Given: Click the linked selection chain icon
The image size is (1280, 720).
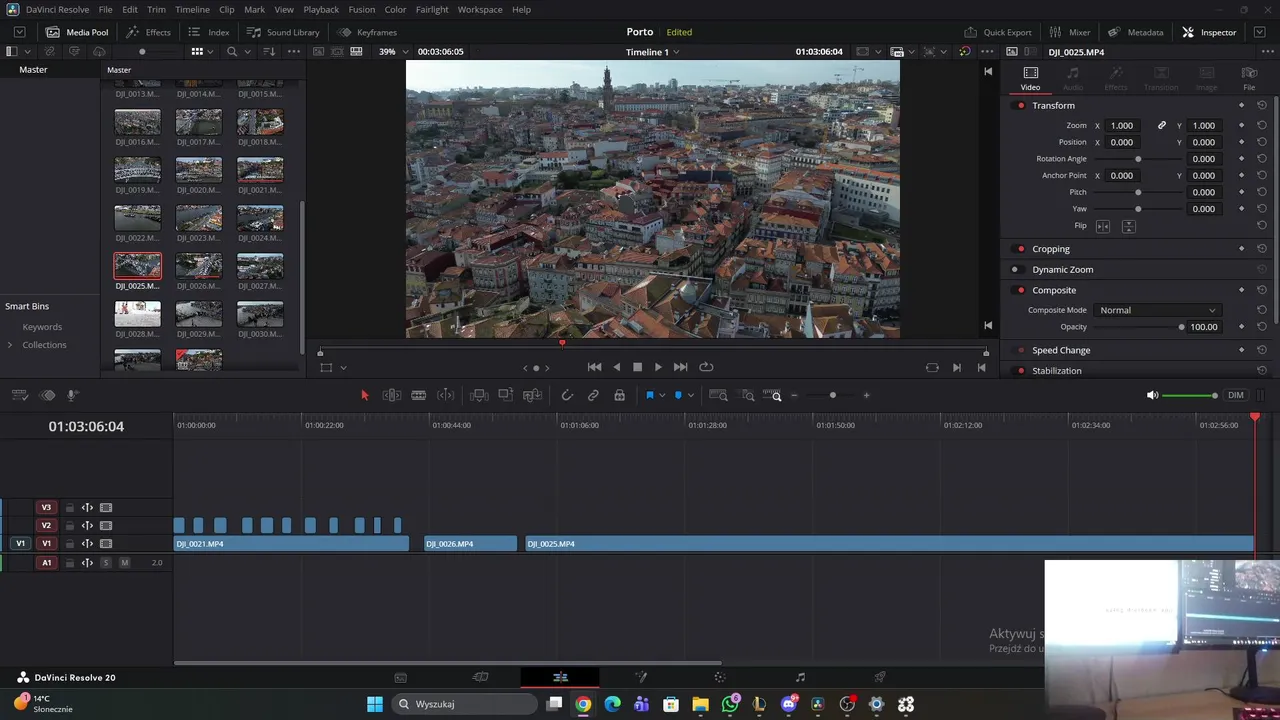Looking at the screenshot, I should pyautogui.click(x=593, y=395).
